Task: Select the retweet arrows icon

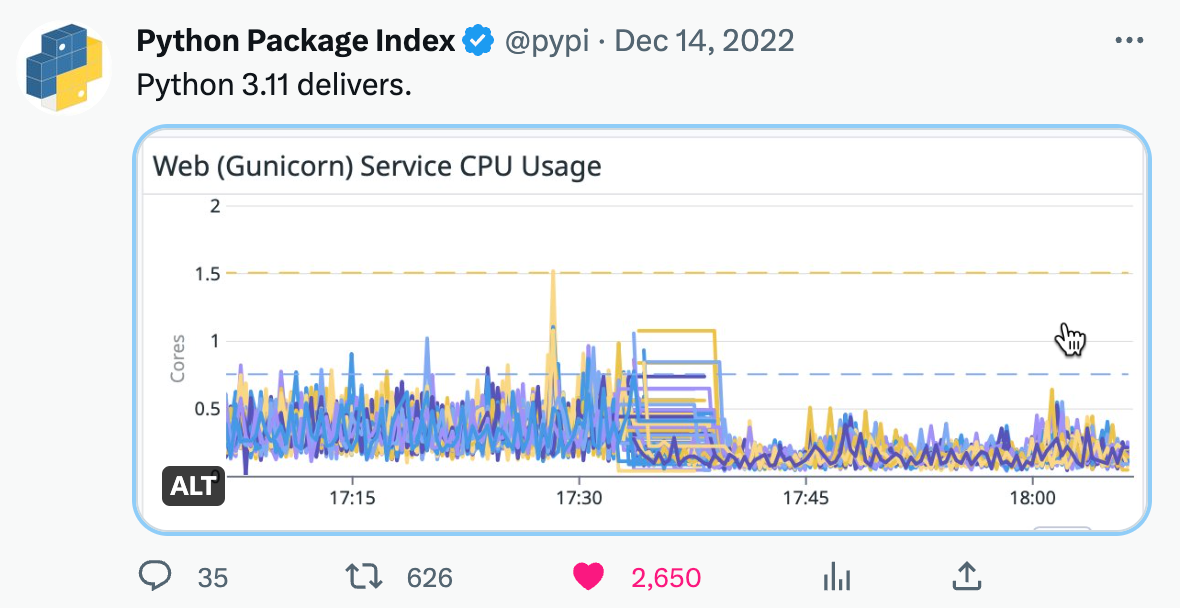Action: point(364,577)
